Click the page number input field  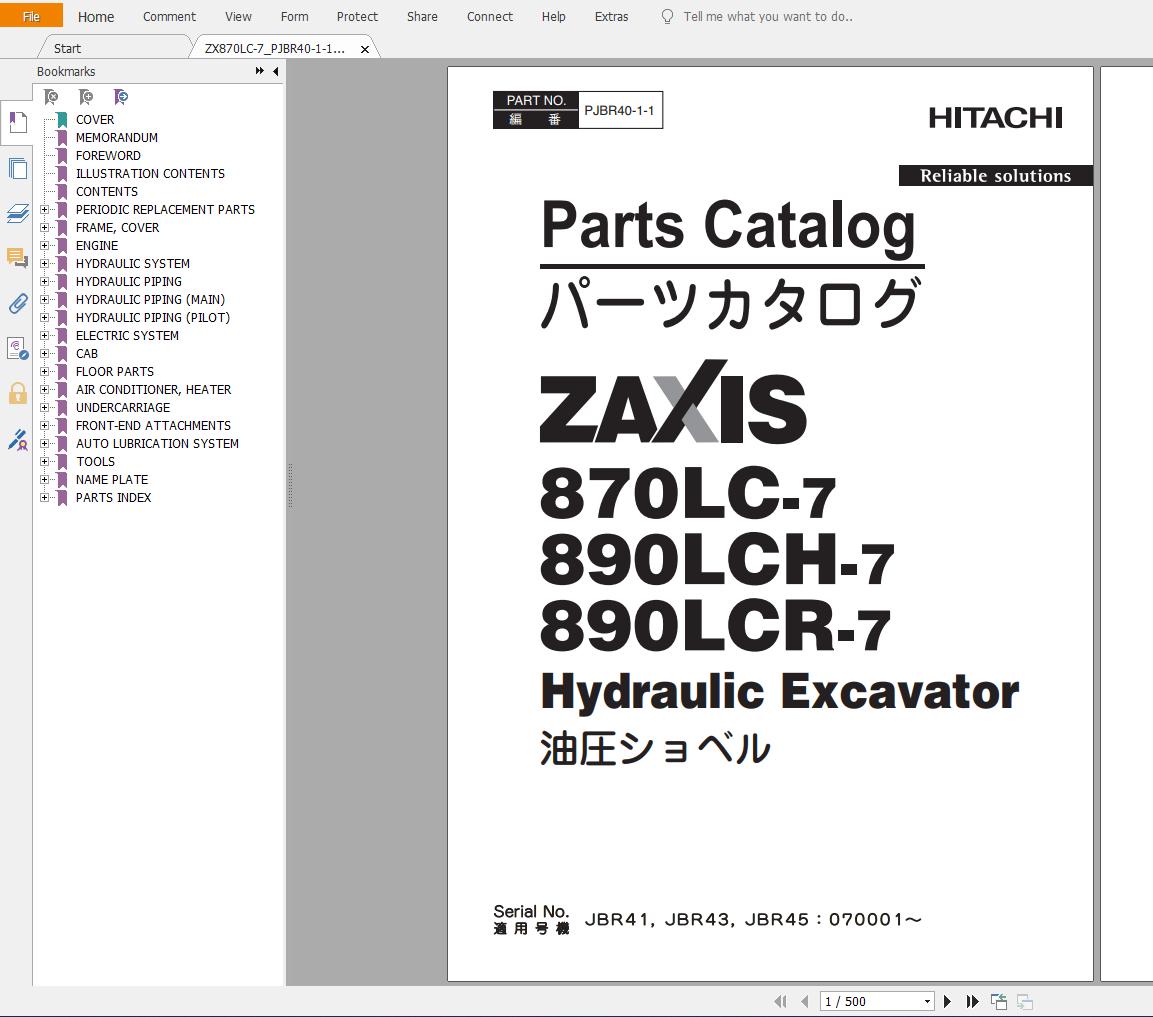pos(871,1001)
